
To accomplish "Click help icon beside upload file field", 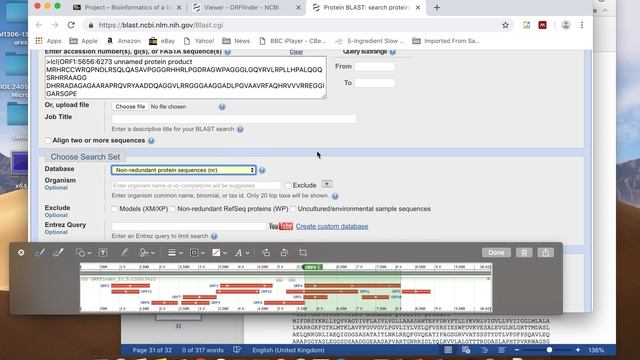I will click(x=222, y=107).
